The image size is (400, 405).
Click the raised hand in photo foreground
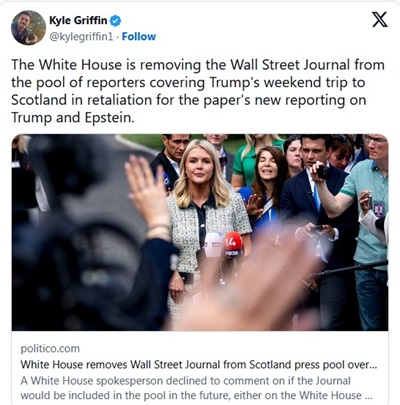(148, 192)
